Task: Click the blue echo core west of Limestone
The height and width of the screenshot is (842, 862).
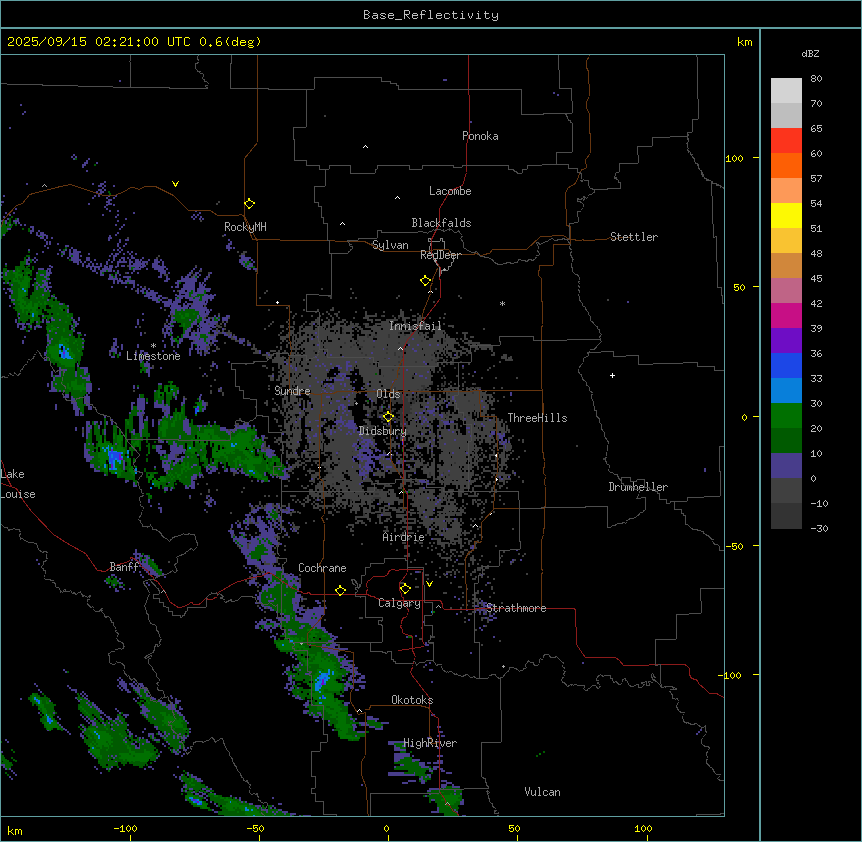Action: (64, 352)
